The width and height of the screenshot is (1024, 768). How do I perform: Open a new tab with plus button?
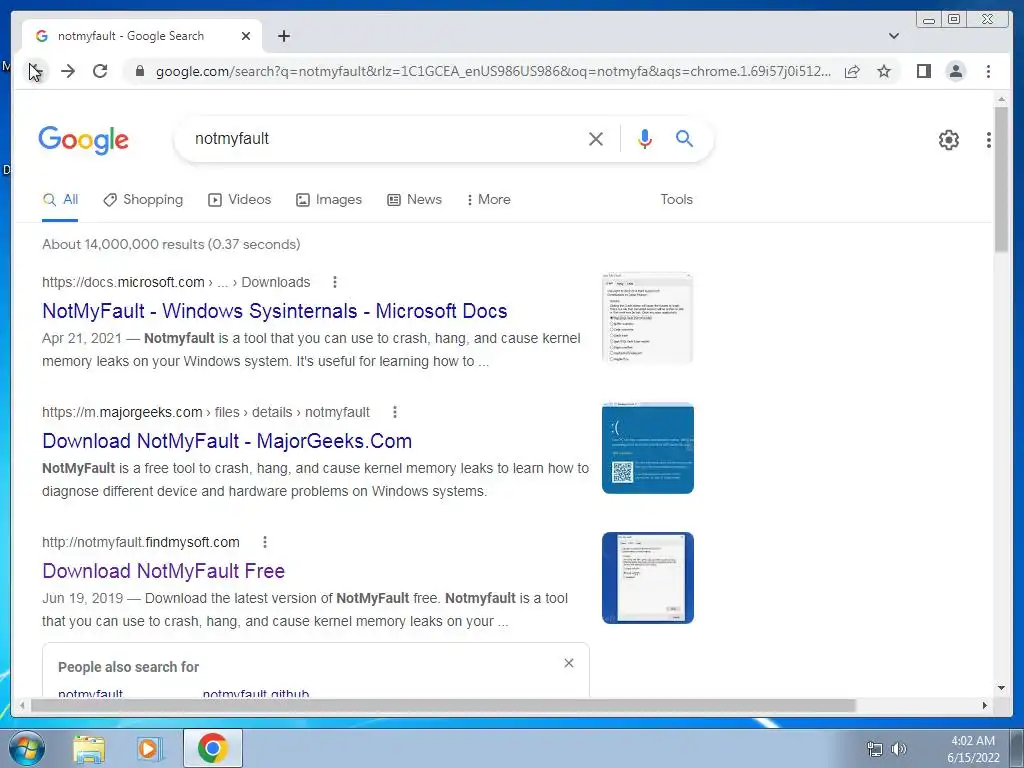[x=283, y=36]
